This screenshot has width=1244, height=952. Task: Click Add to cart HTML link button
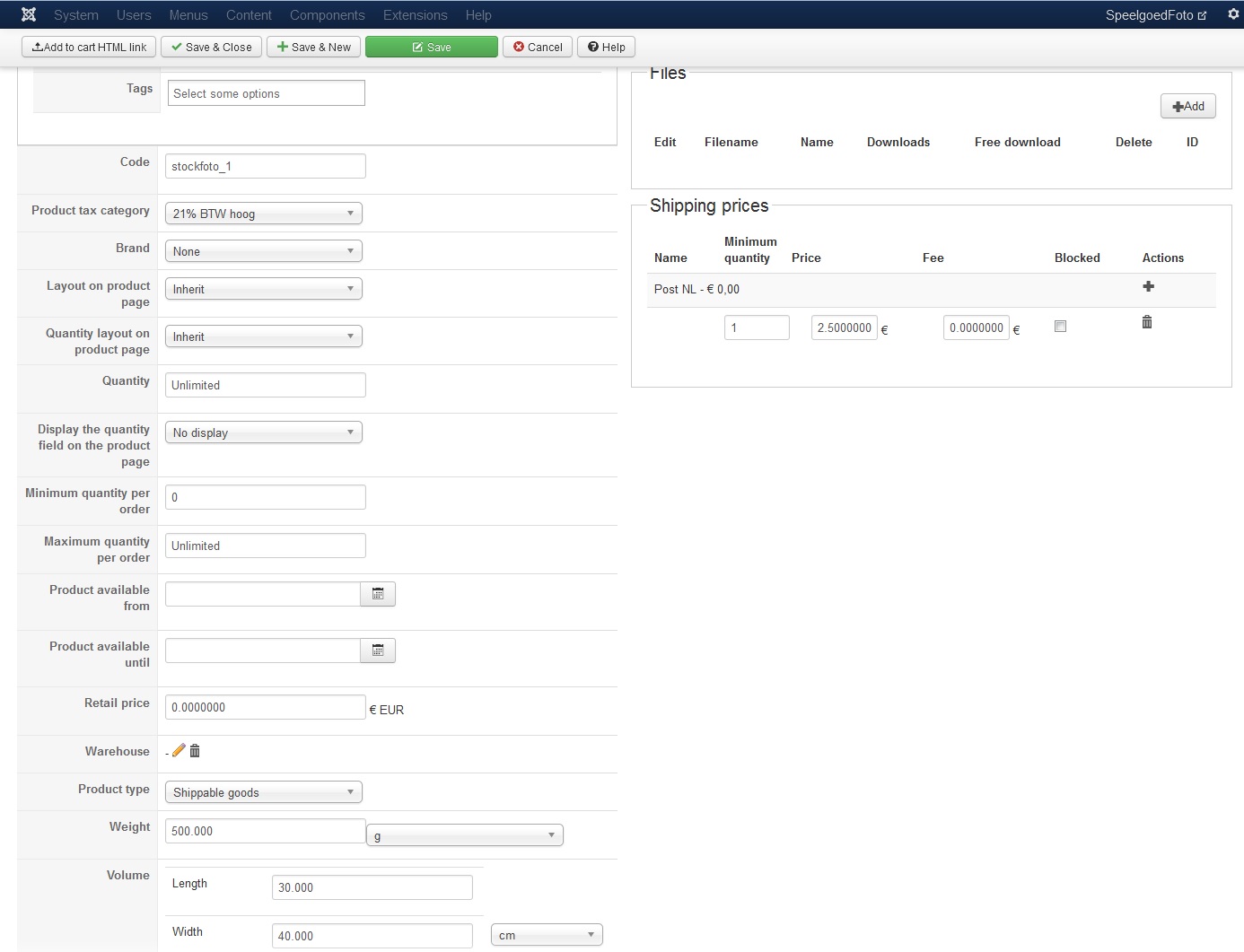89,47
